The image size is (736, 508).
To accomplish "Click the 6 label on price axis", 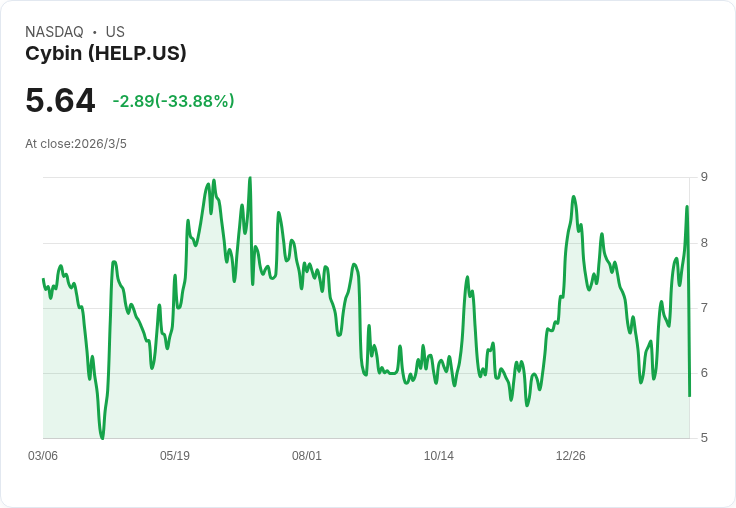I will [704, 373].
